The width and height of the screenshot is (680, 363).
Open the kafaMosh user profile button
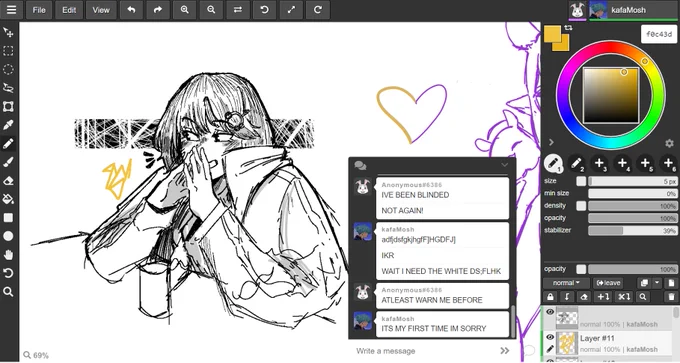click(633, 10)
